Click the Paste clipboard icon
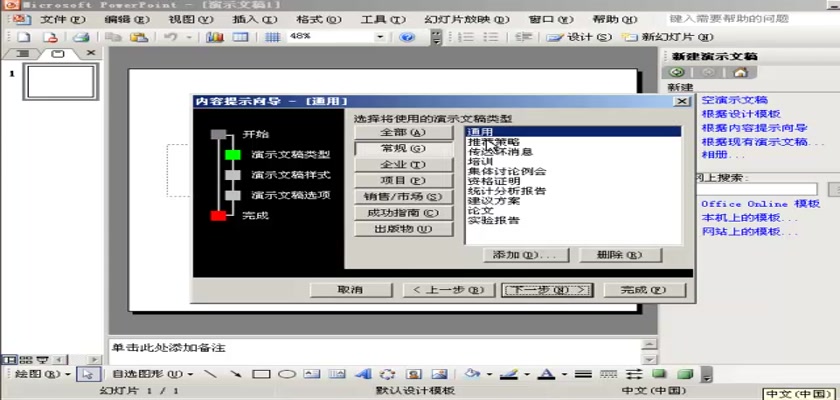 click(139, 37)
